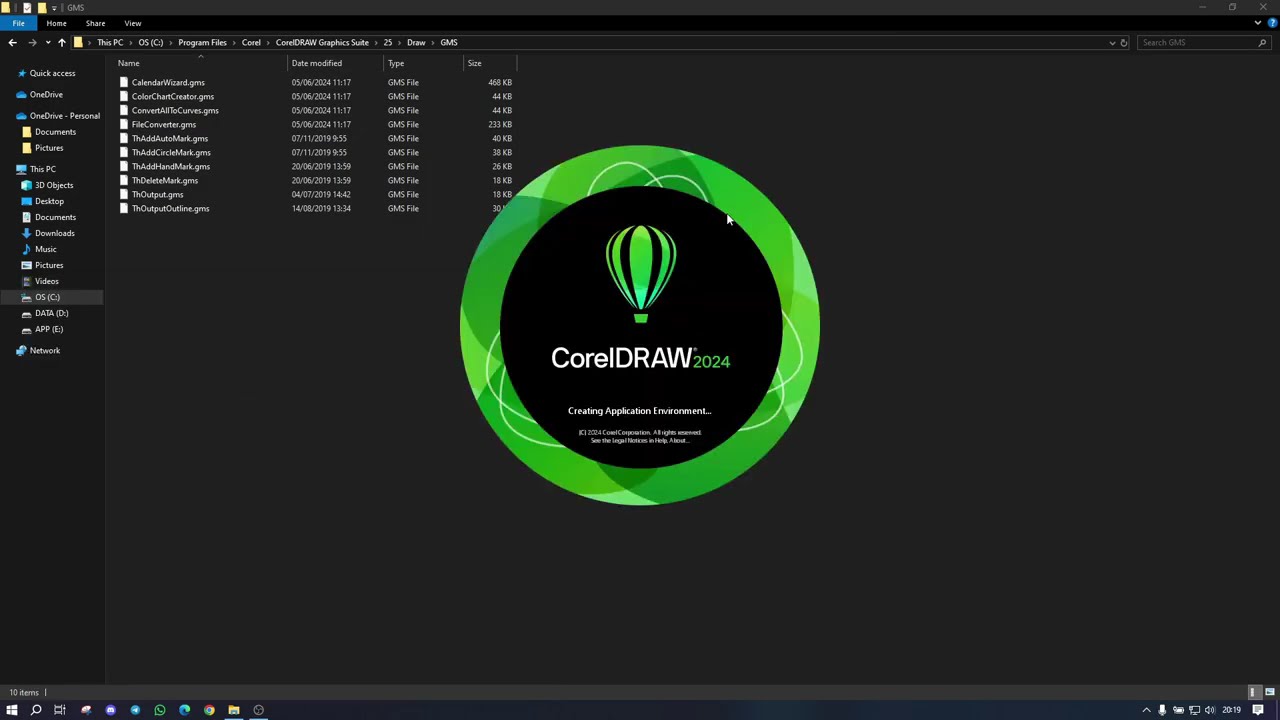
Task: Open Explorer help icon
Action: click(x=1272, y=23)
